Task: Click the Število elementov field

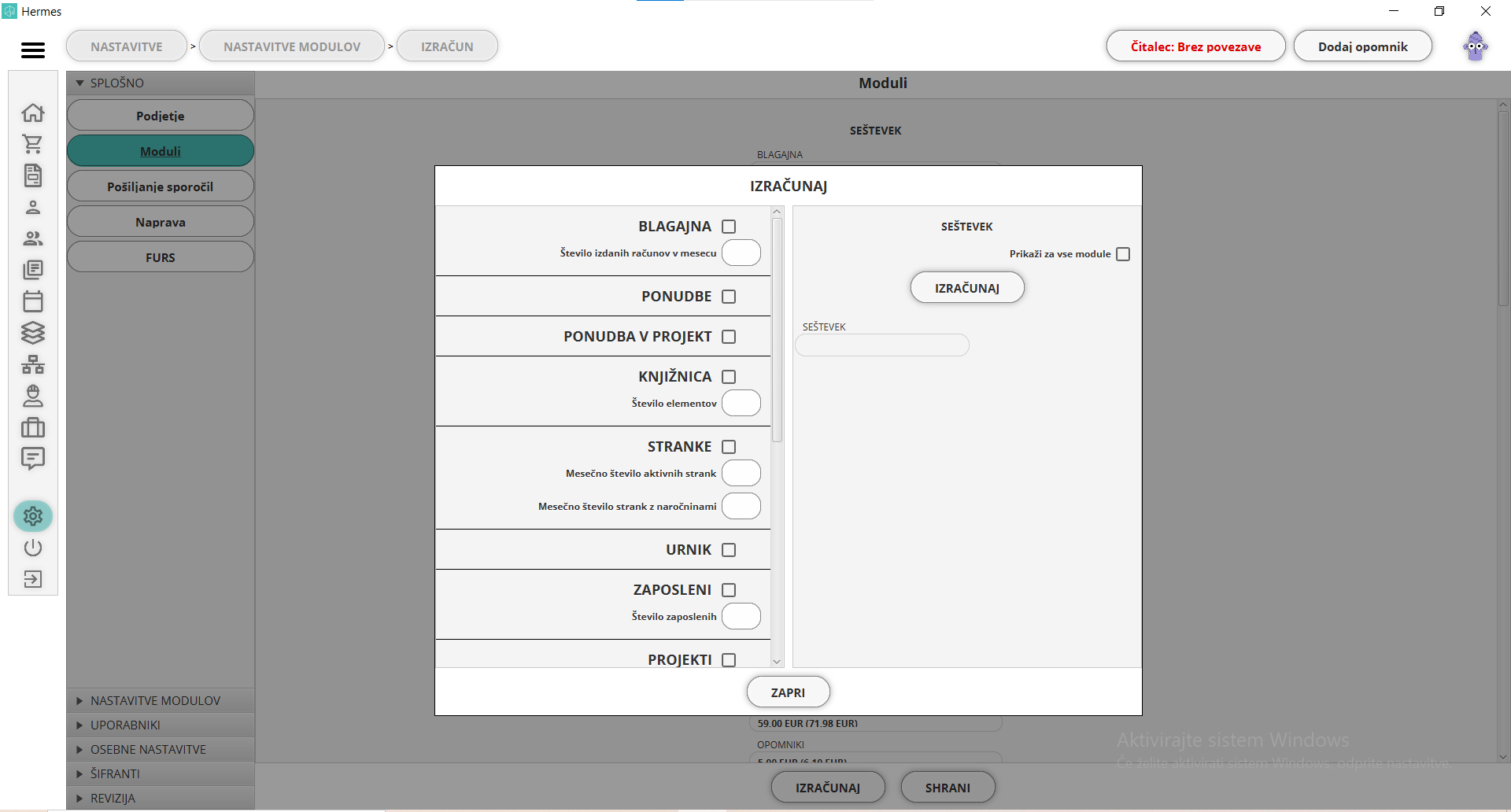Action: (x=741, y=404)
